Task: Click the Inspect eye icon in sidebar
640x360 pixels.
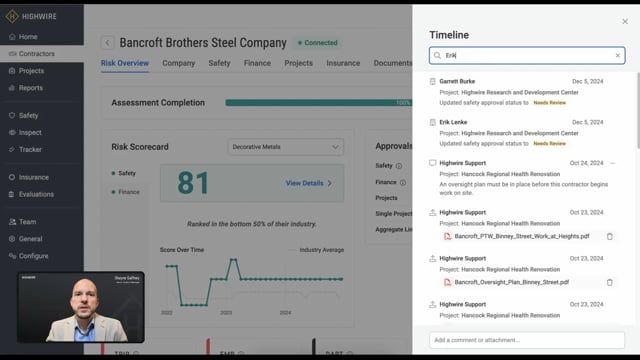Action: pos(12,133)
